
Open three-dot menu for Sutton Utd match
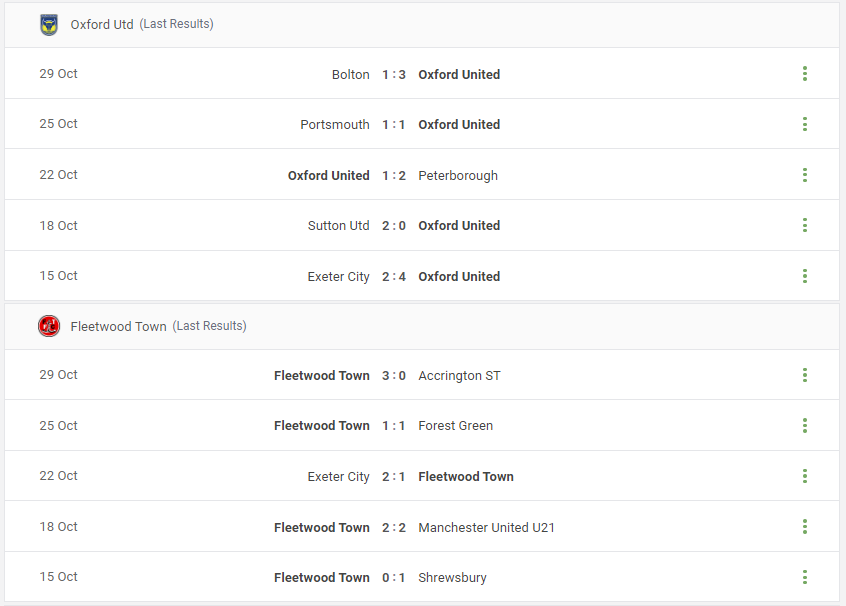coord(804,225)
